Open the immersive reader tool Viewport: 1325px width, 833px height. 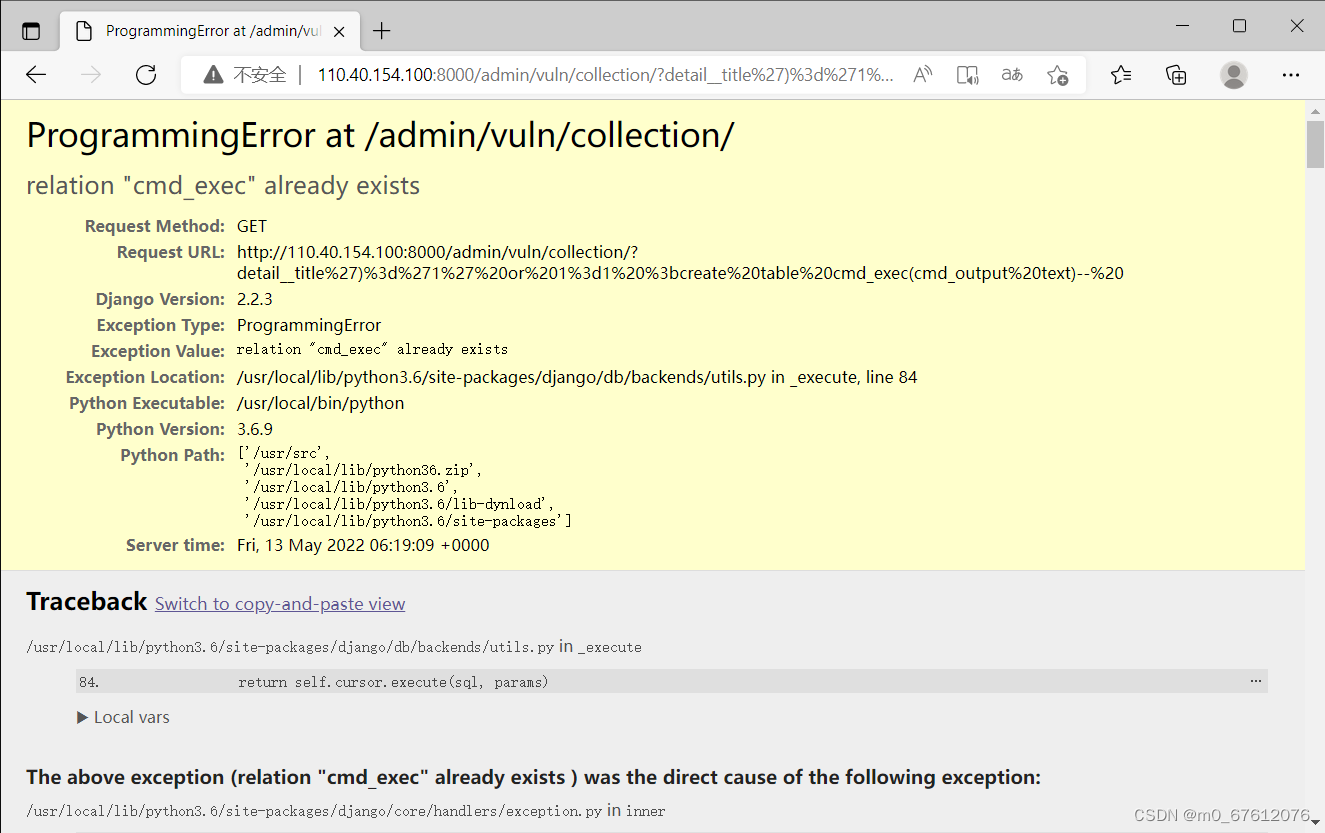pyautogui.click(x=967, y=74)
